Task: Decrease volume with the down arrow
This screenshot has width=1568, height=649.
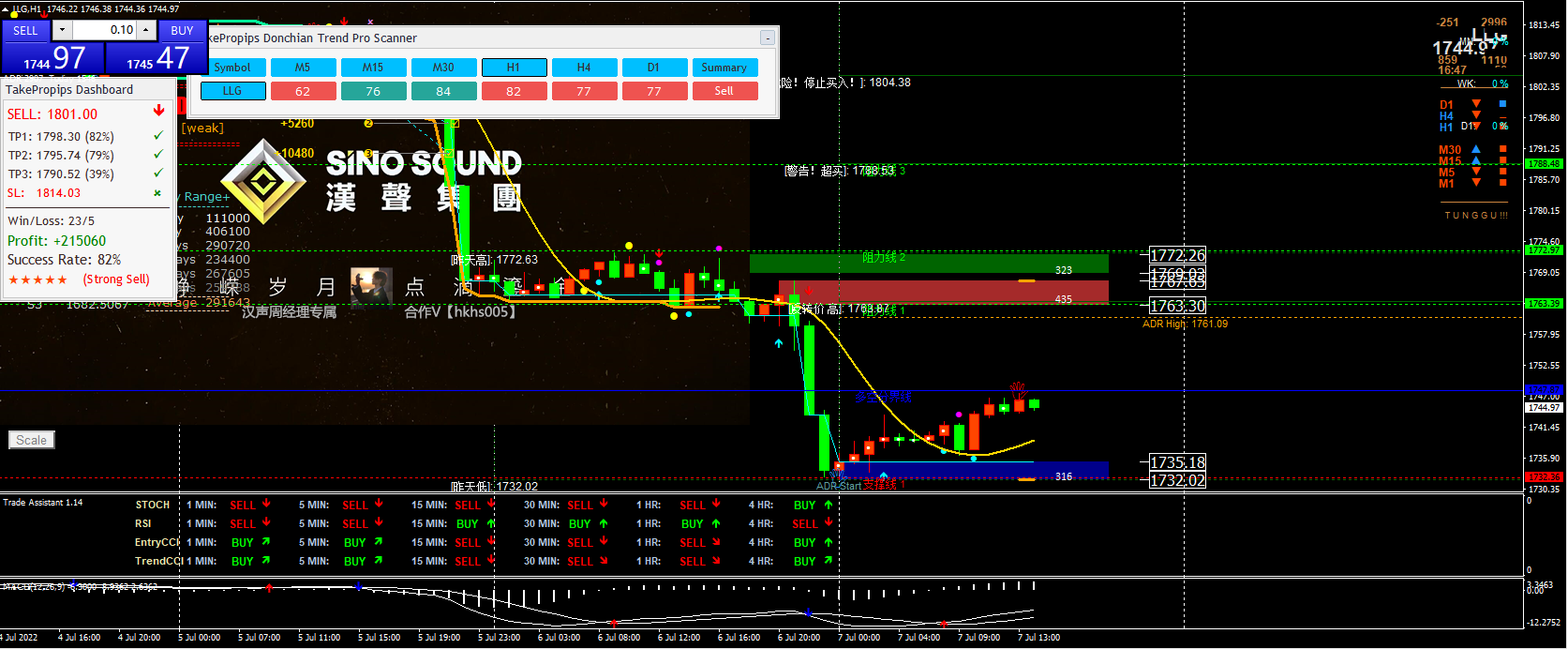Action: click(x=62, y=30)
